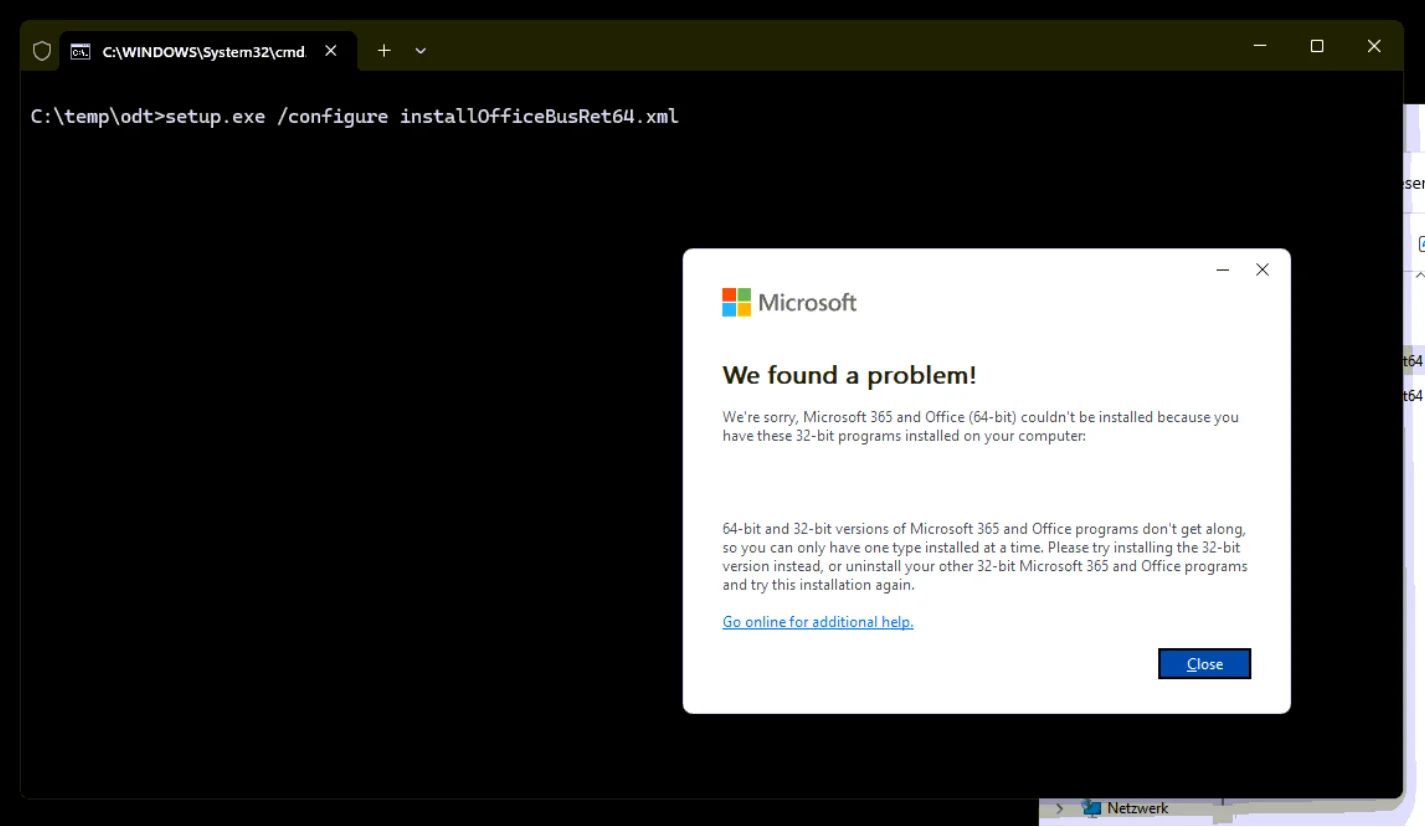The image size is (1425, 827).
Task: Close the error dialog with X
Action: (1262, 270)
